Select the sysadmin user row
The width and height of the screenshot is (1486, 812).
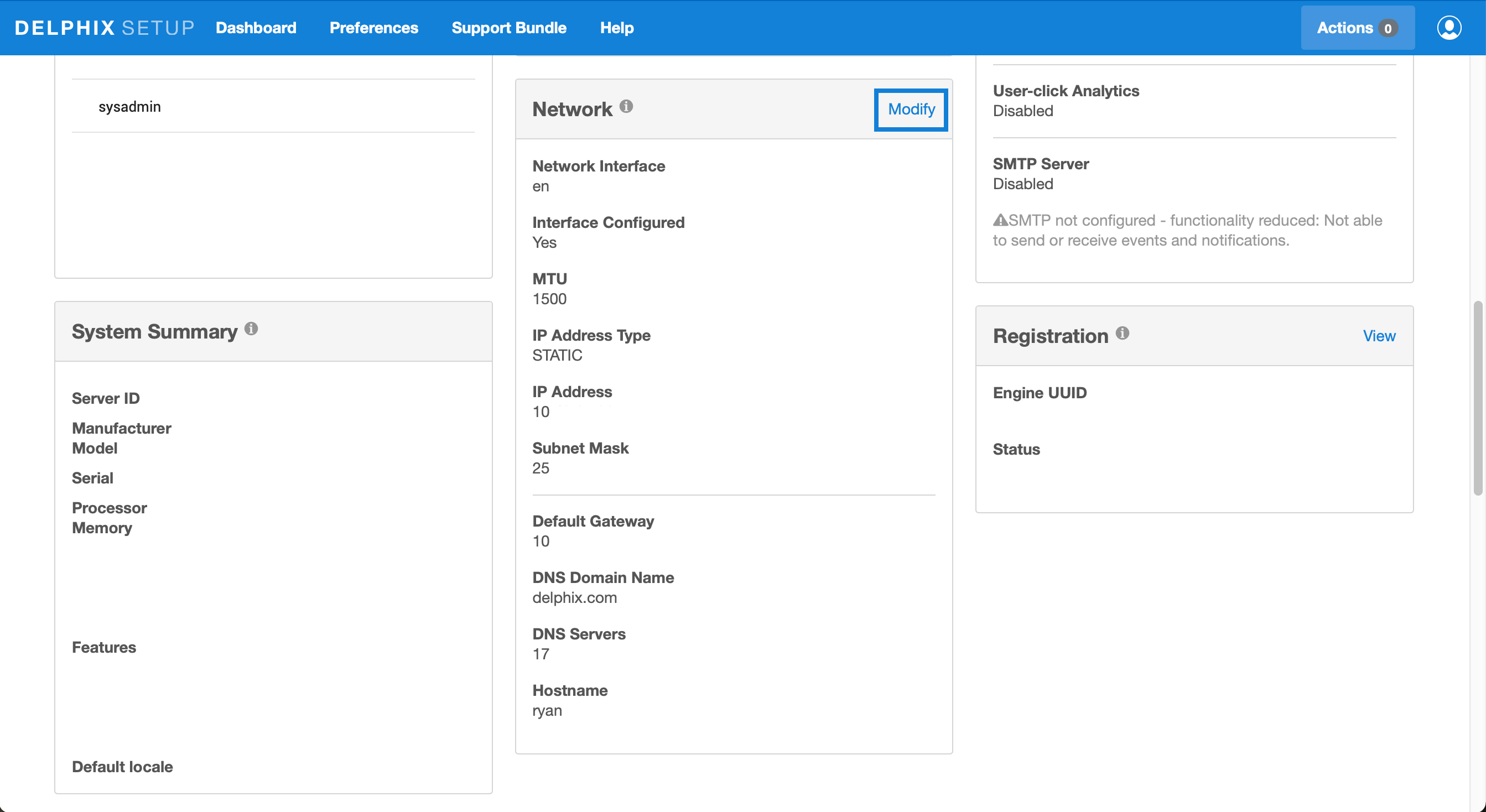(x=130, y=107)
